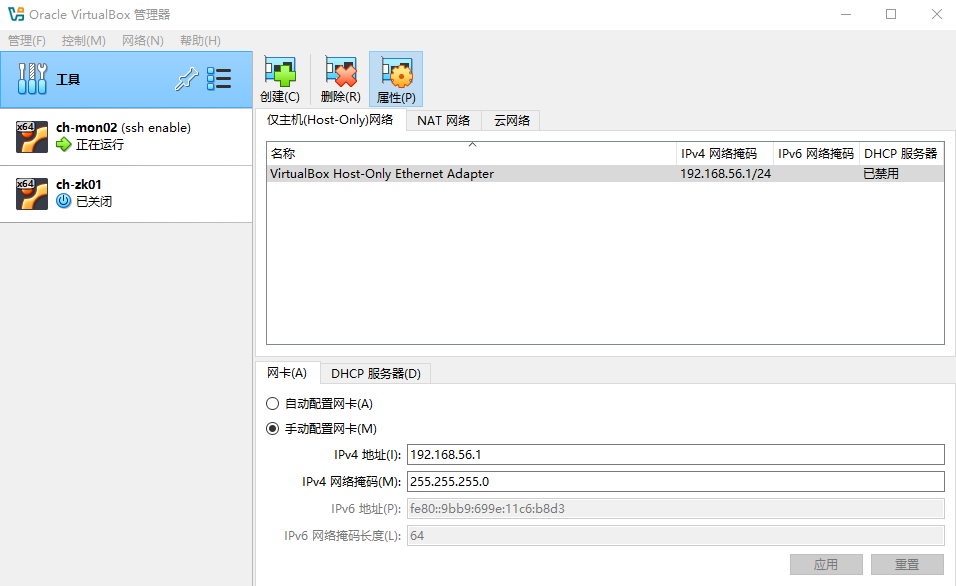This screenshot has height=586, width=956.
Task: Sort by the 名称 column header
Action: pyautogui.click(x=471, y=154)
